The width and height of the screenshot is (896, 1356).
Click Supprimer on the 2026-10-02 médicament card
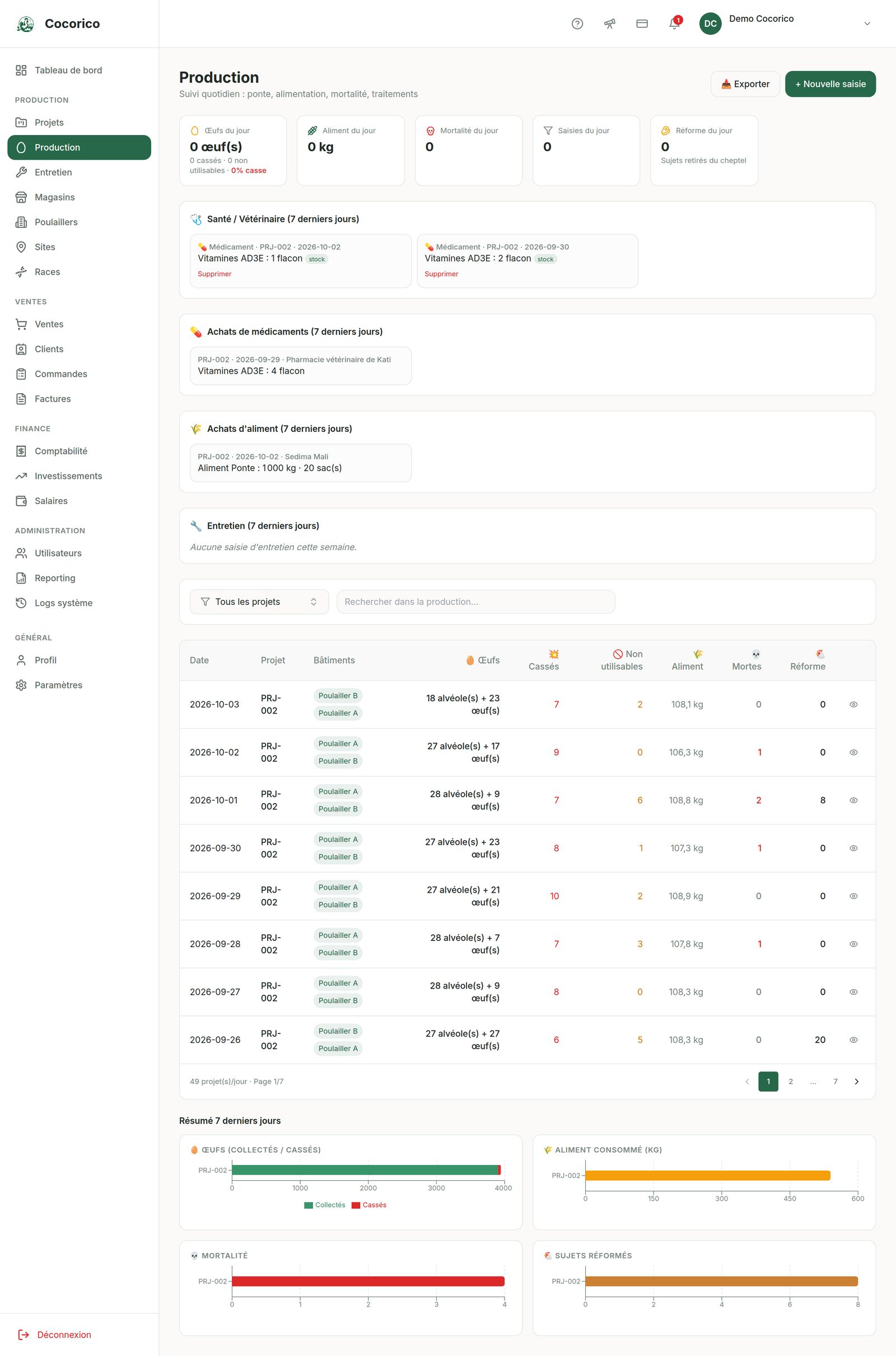pos(214,274)
